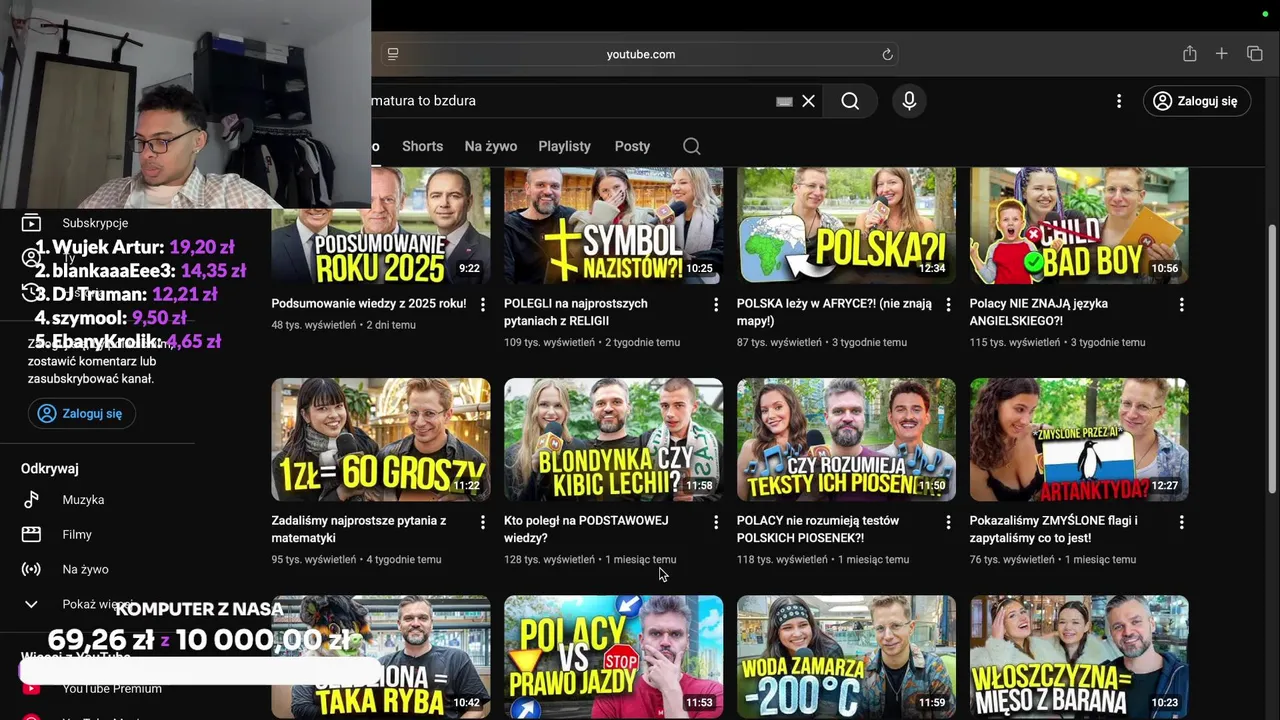1280x720 pixels.
Task: Open SYMBOL NAZISTÓW thumbnail
Action: click(613, 226)
